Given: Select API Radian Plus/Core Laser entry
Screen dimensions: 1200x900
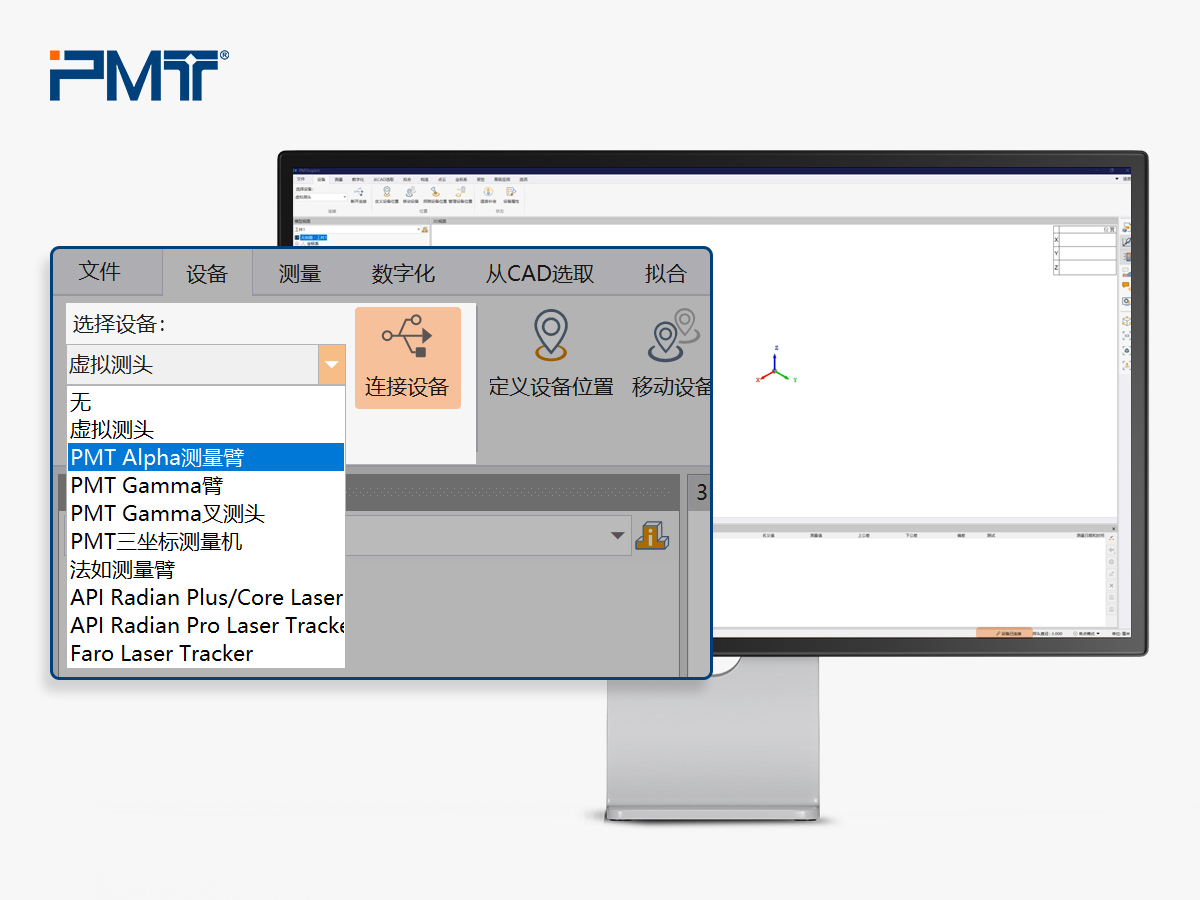Looking at the screenshot, I should [x=206, y=597].
